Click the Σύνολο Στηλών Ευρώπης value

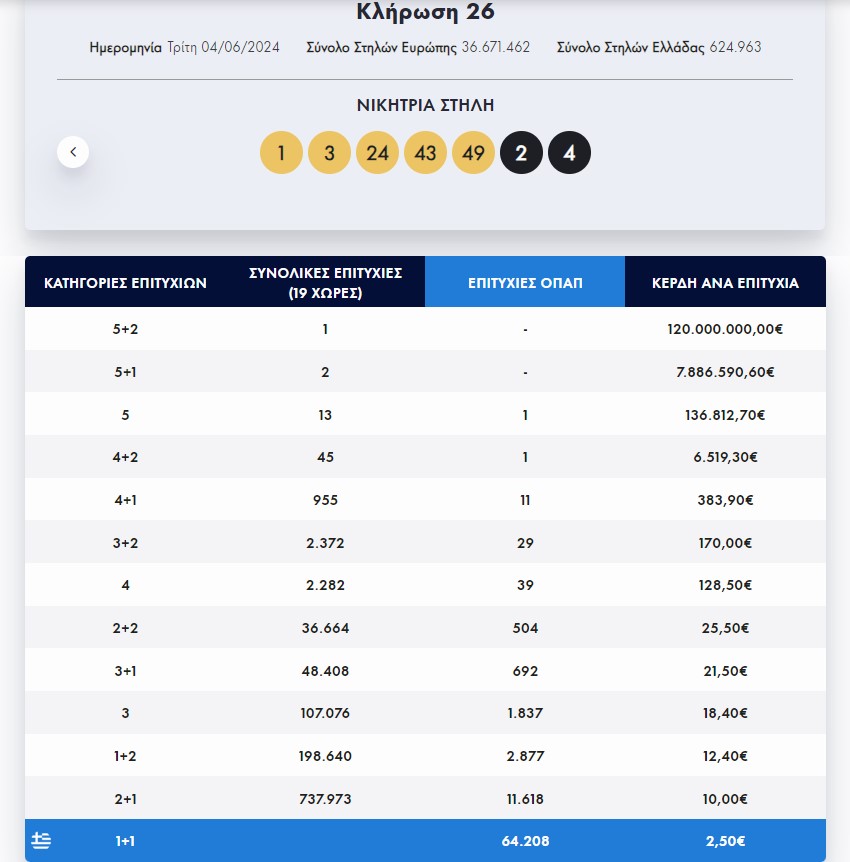tap(495, 46)
